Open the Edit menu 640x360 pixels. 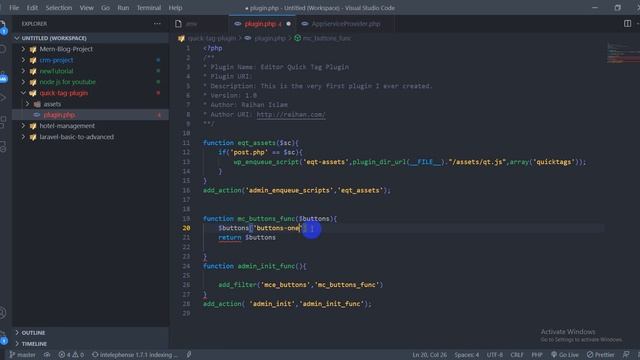click(x=32, y=8)
